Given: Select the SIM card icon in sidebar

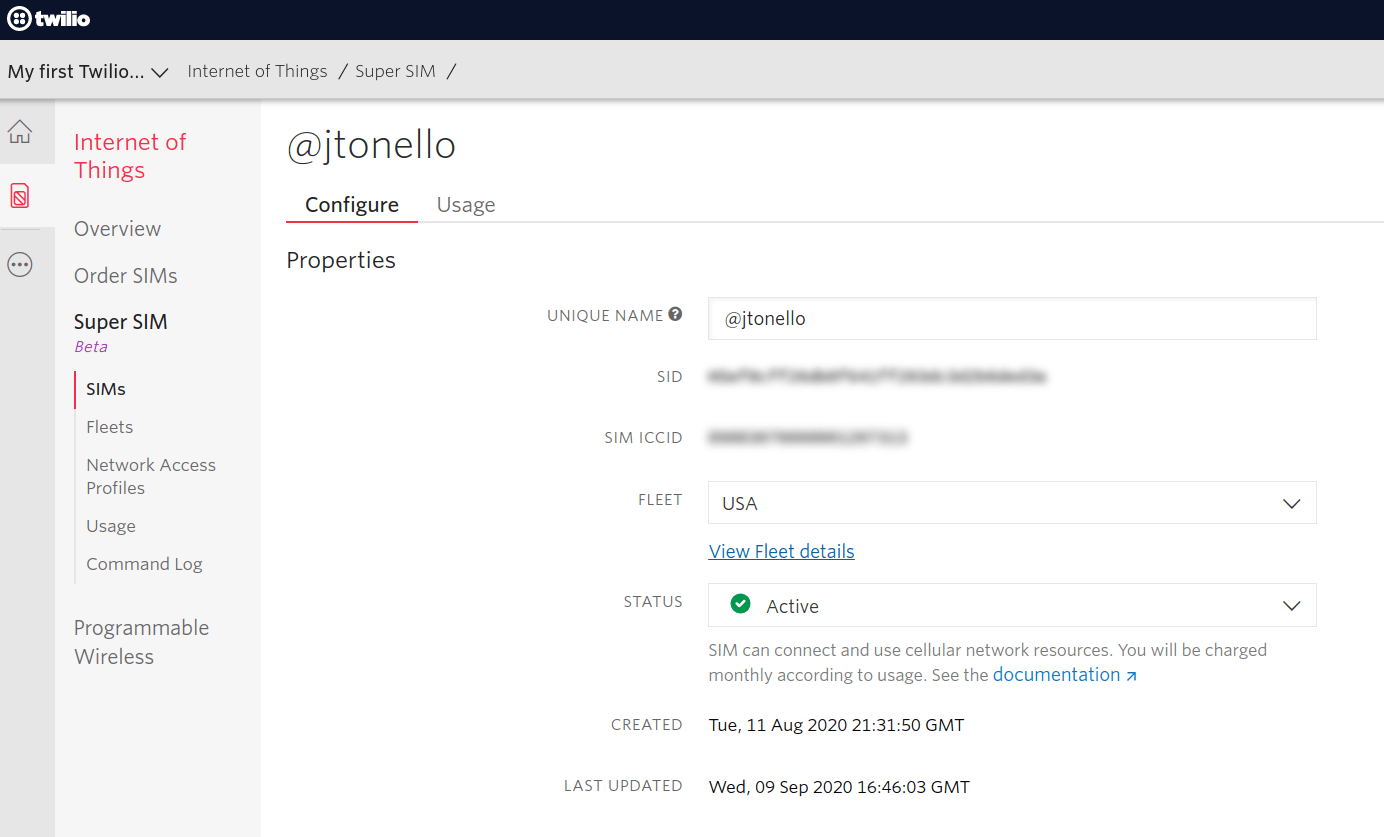Looking at the screenshot, I should coord(20,195).
